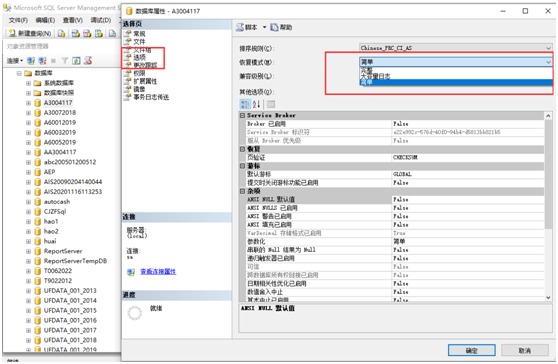Click the property grid vertical scrollbar
558x364 pixels.
coord(548,207)
